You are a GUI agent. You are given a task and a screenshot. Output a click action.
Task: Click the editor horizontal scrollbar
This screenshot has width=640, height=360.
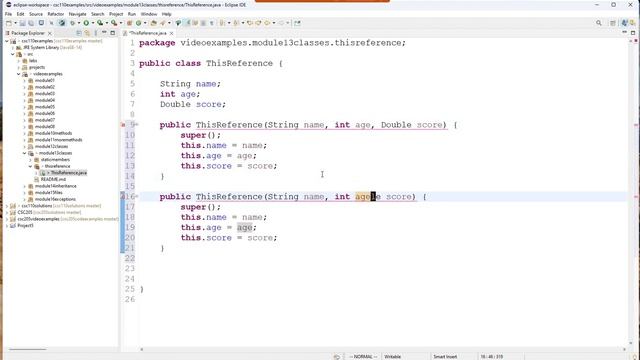[x=383, y=349]
